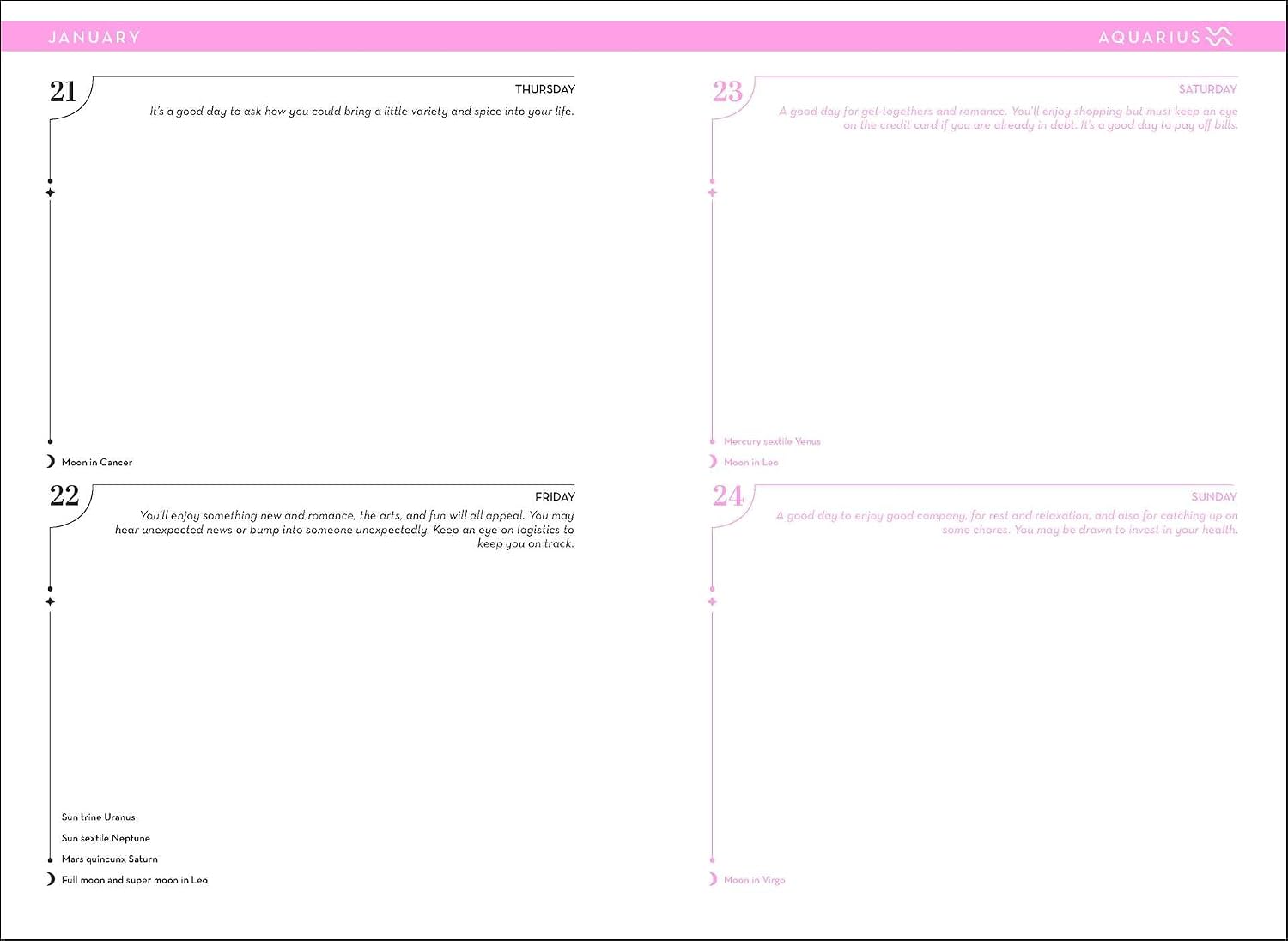Viewport: 1288px width, 941px height.
Task: Click Friday's 'You'll enjoy something new' text
Action: click(x=344, y=530)
